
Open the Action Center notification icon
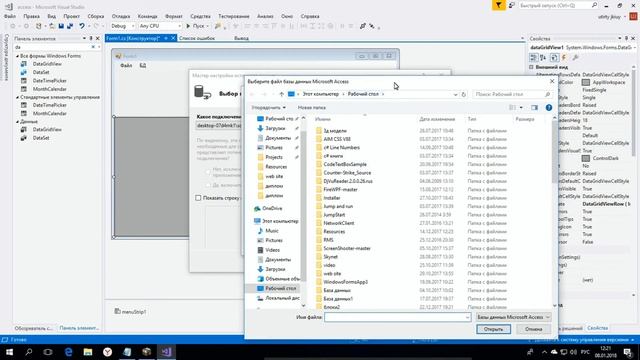(x=628, y=352)
